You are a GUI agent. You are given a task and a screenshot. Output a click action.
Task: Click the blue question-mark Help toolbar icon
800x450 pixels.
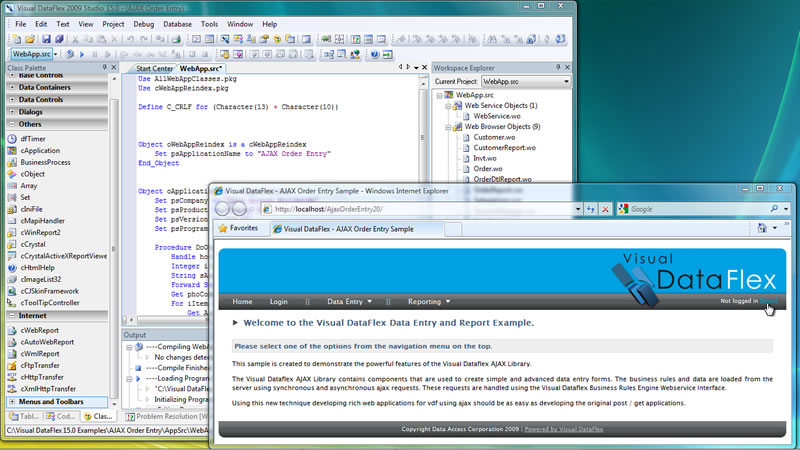tap(375, 54)
